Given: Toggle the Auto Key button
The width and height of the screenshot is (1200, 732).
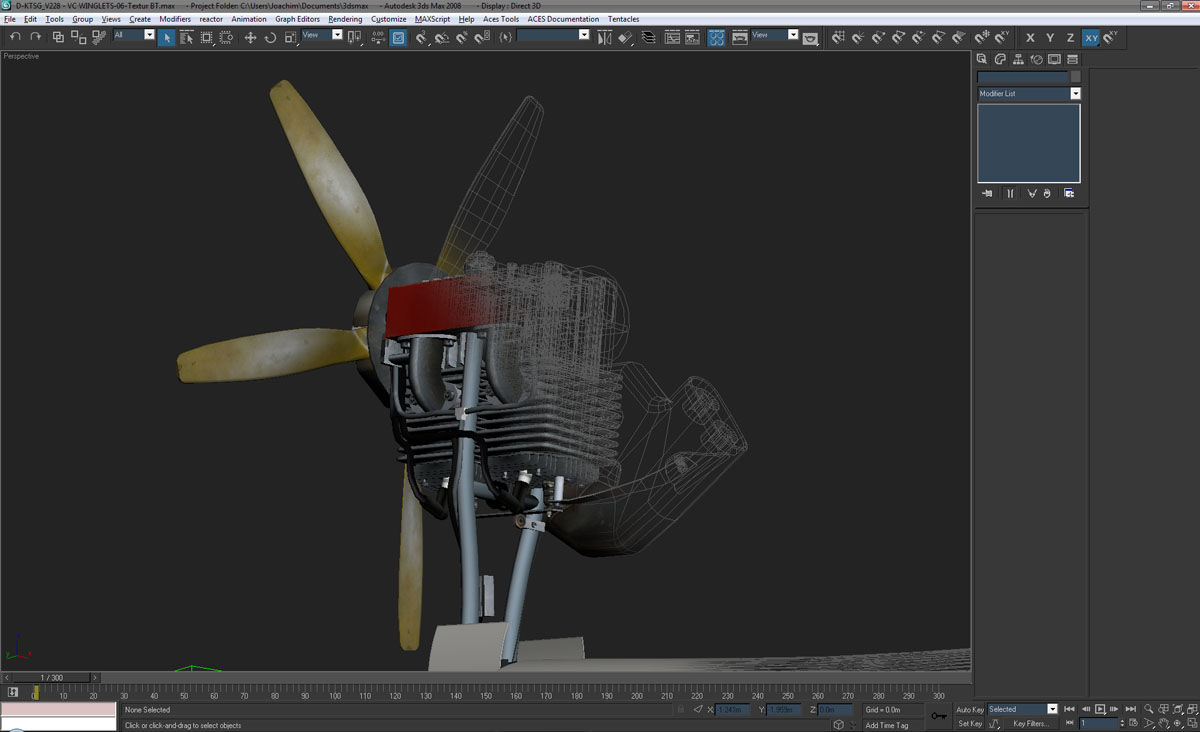Looking at the screenshot, I should 970,709.
